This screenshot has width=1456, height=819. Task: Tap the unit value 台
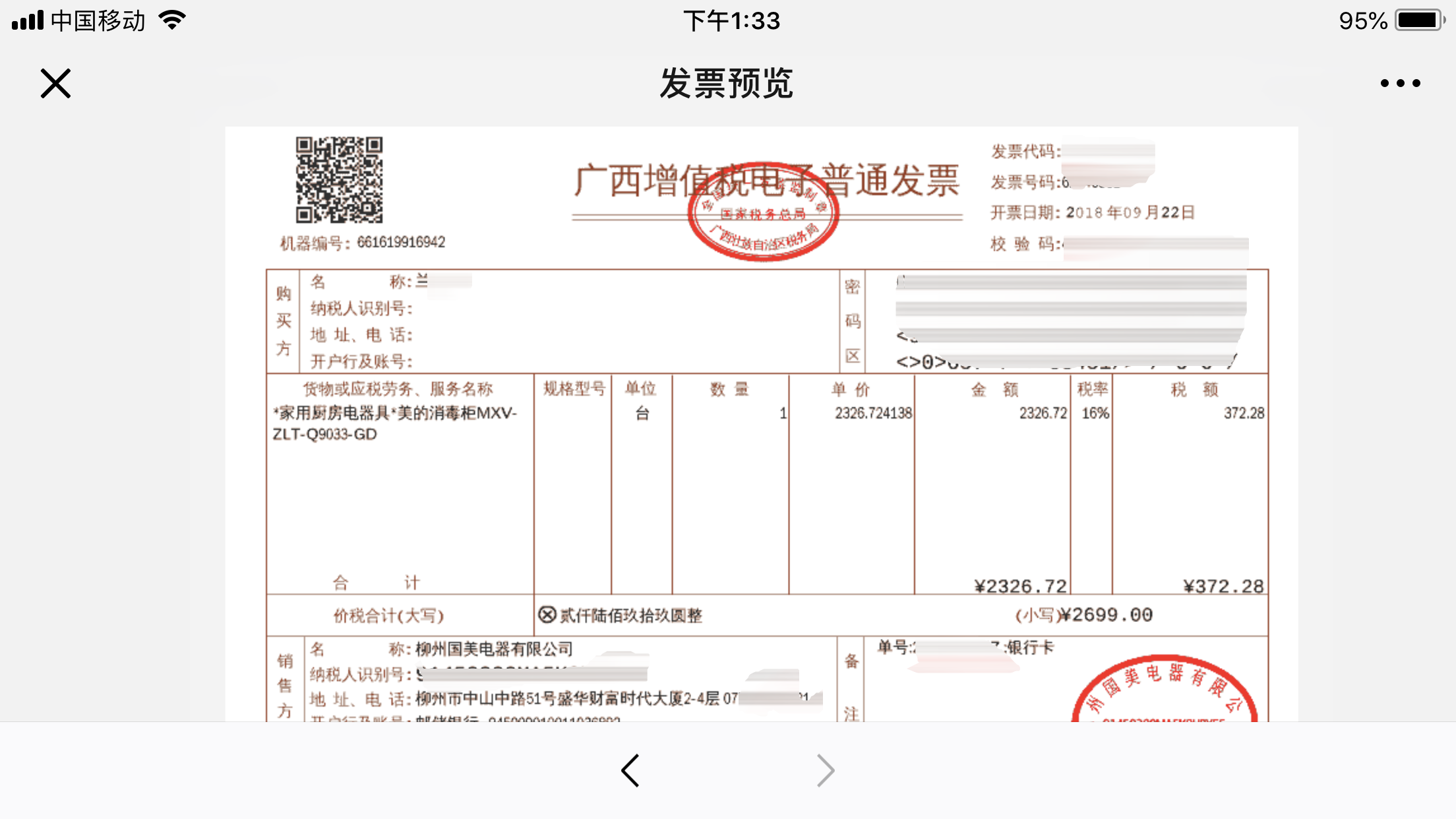coord(642,413)
